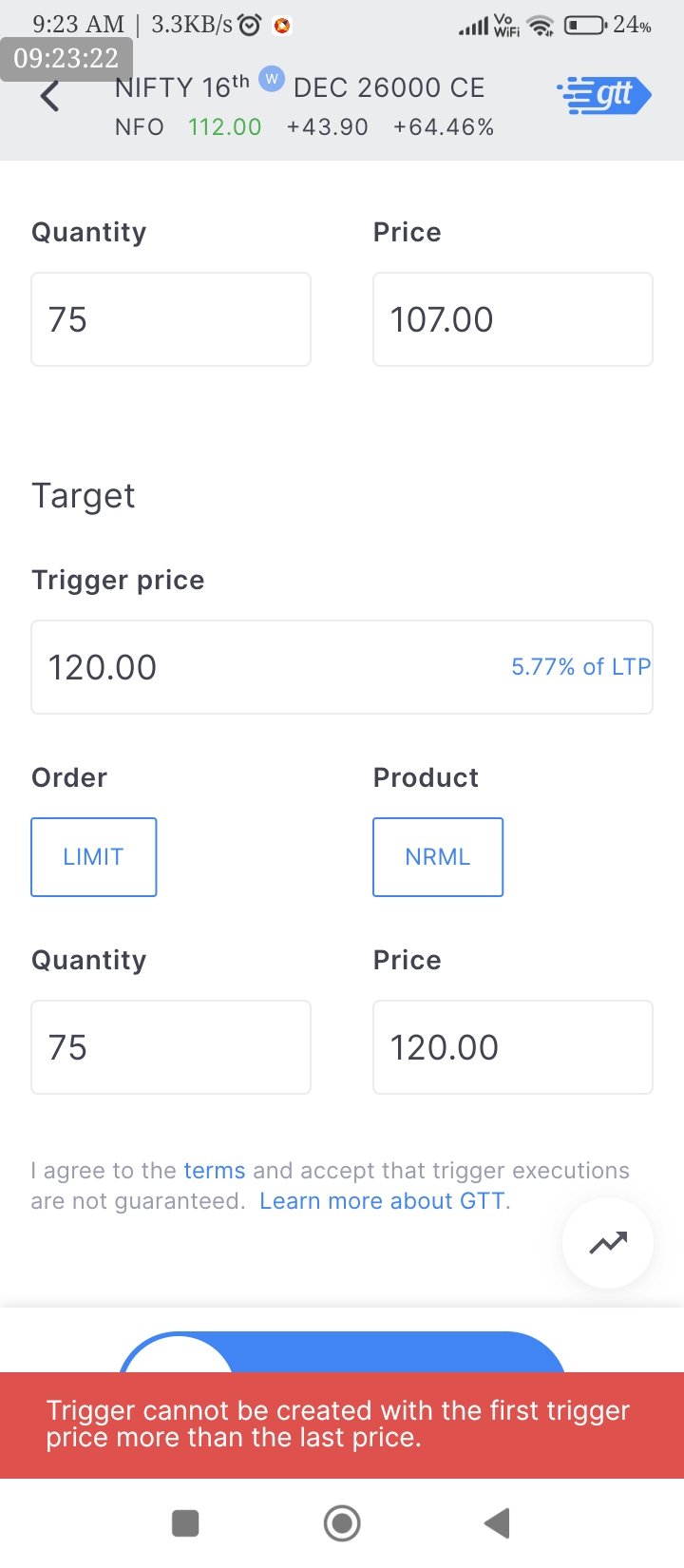Viewport: 684px width, 1568px height.
Task: Dismiss the red trigger error banner
Action: (342, 1425)
